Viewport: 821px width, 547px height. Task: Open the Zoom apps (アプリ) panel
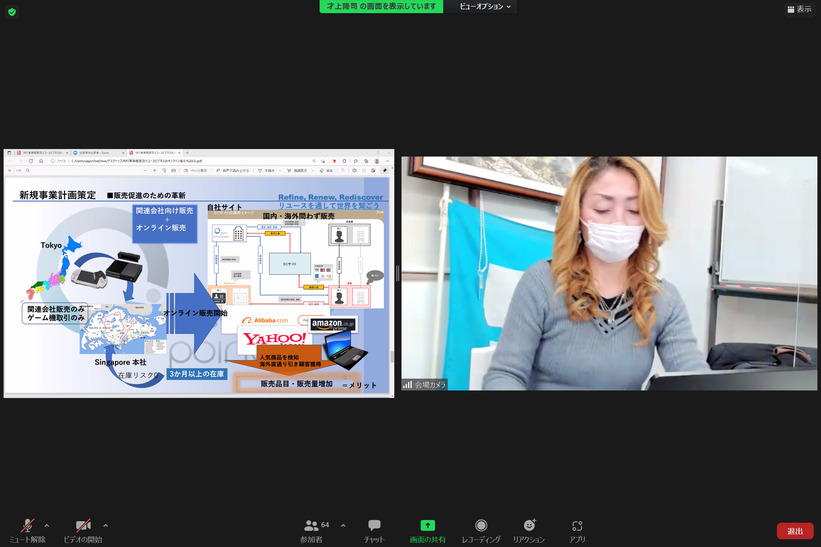click(577, 530)
